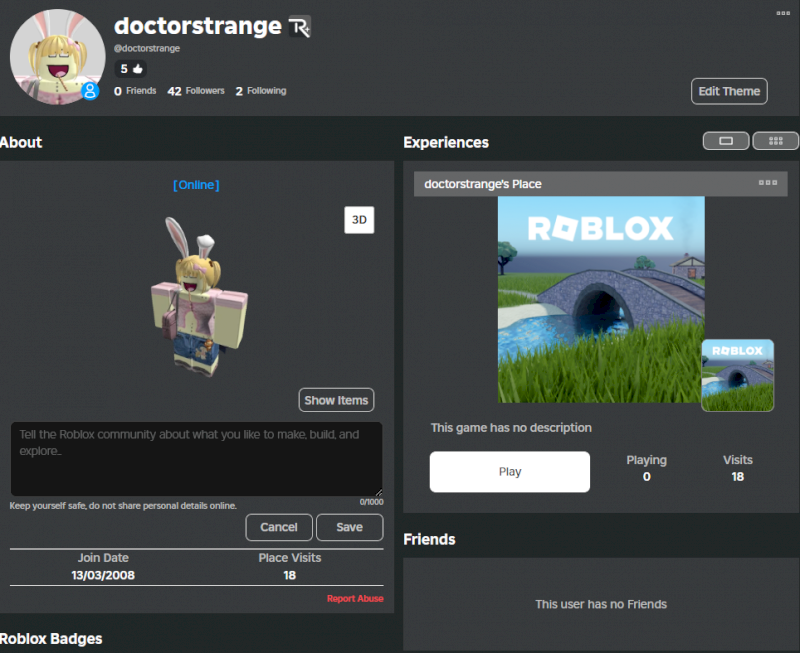Click the 0/1000 character counter

pyautogui.click(x=371, y=502)
